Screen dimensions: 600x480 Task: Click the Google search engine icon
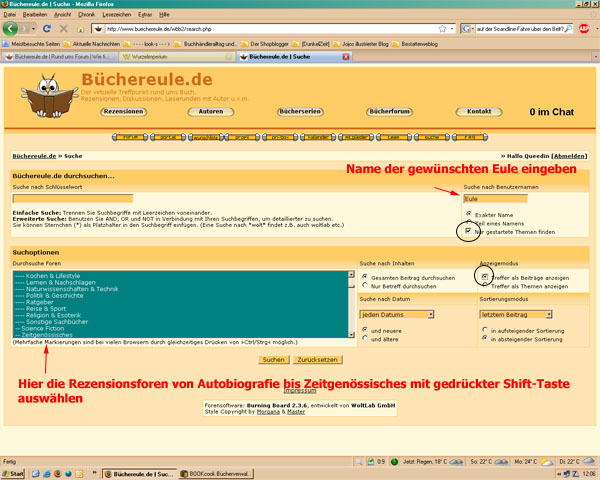click(x=462, y=28)
